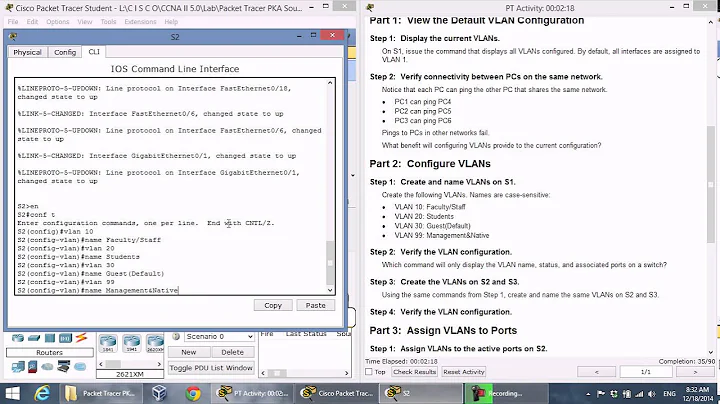Click the Completion 35/90 status text
720x404 pixels.
click(686, 361)
